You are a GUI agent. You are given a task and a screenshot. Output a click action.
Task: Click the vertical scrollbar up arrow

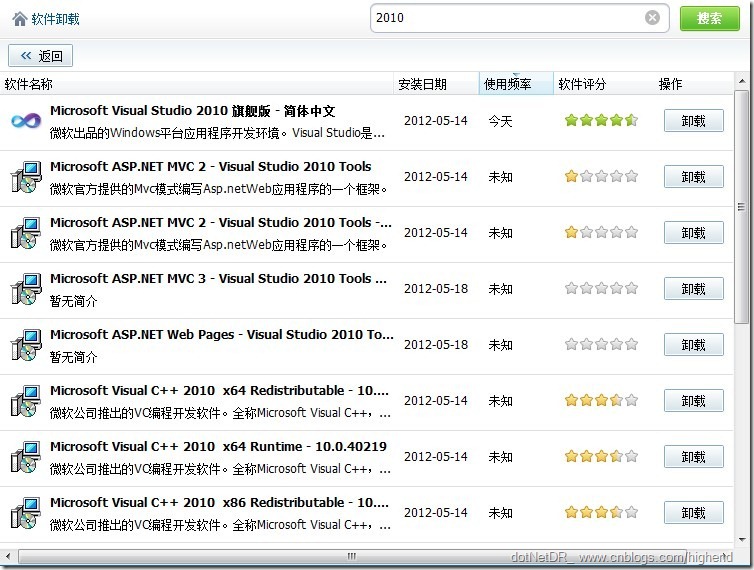[741, 81]
